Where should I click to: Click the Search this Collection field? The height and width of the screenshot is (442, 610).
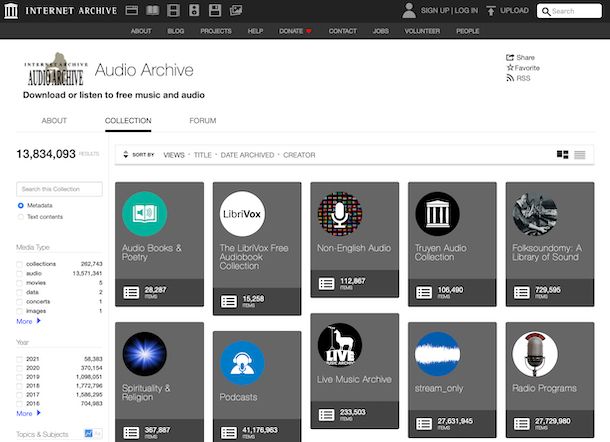click(60, 189)
